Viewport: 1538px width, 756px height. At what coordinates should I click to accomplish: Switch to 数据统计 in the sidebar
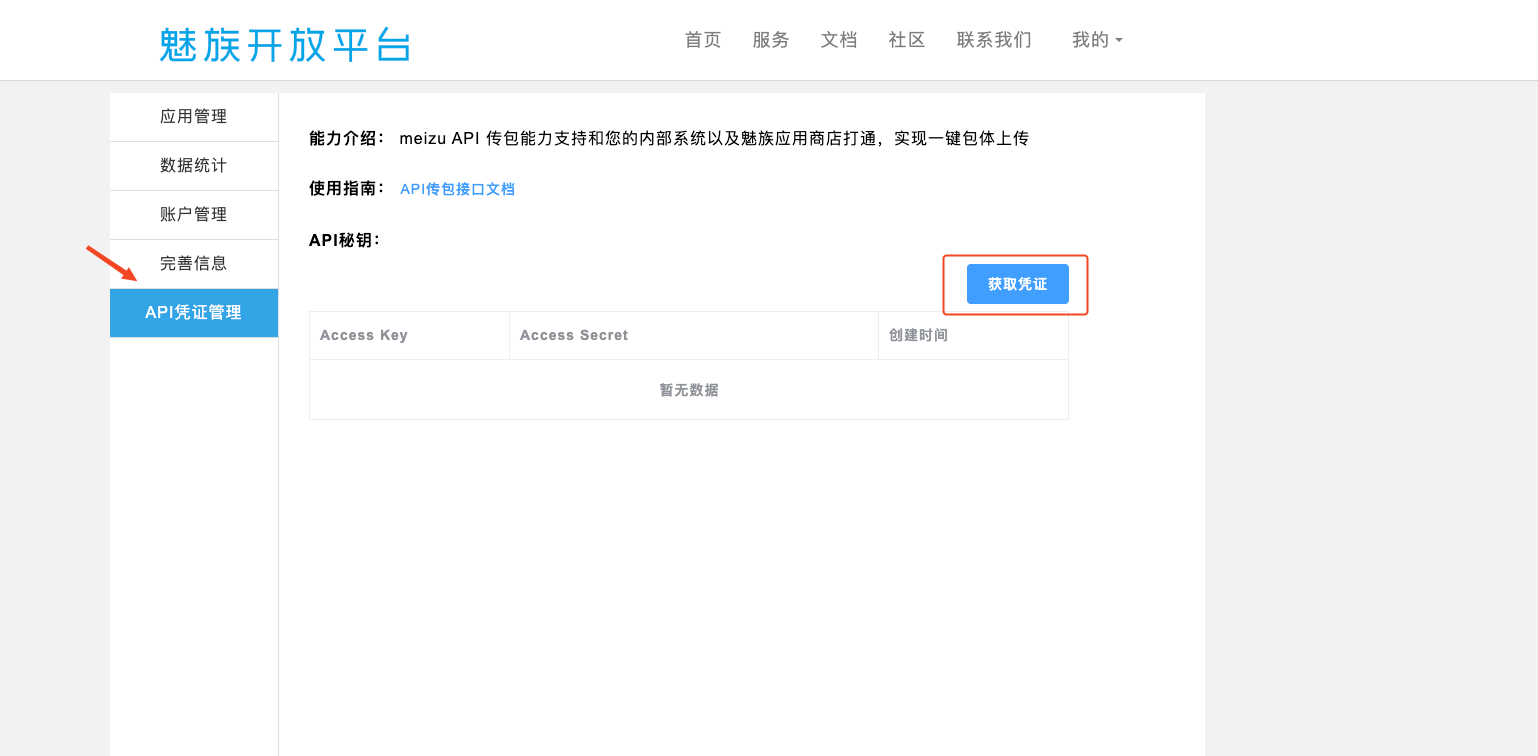(194, 166)
